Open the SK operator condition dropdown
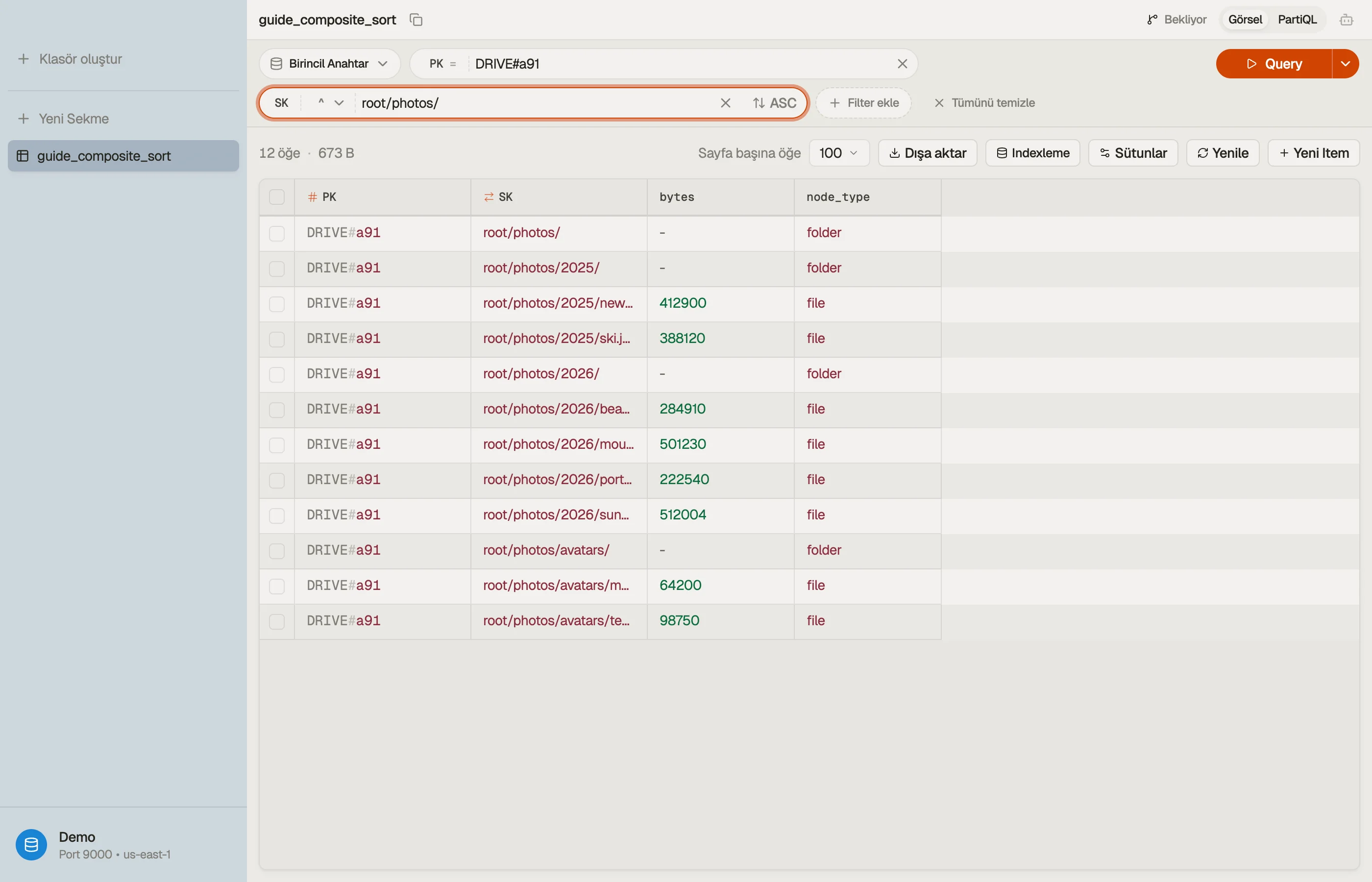Viewport: 1372px width, 882px height. (x=330, y=103)
